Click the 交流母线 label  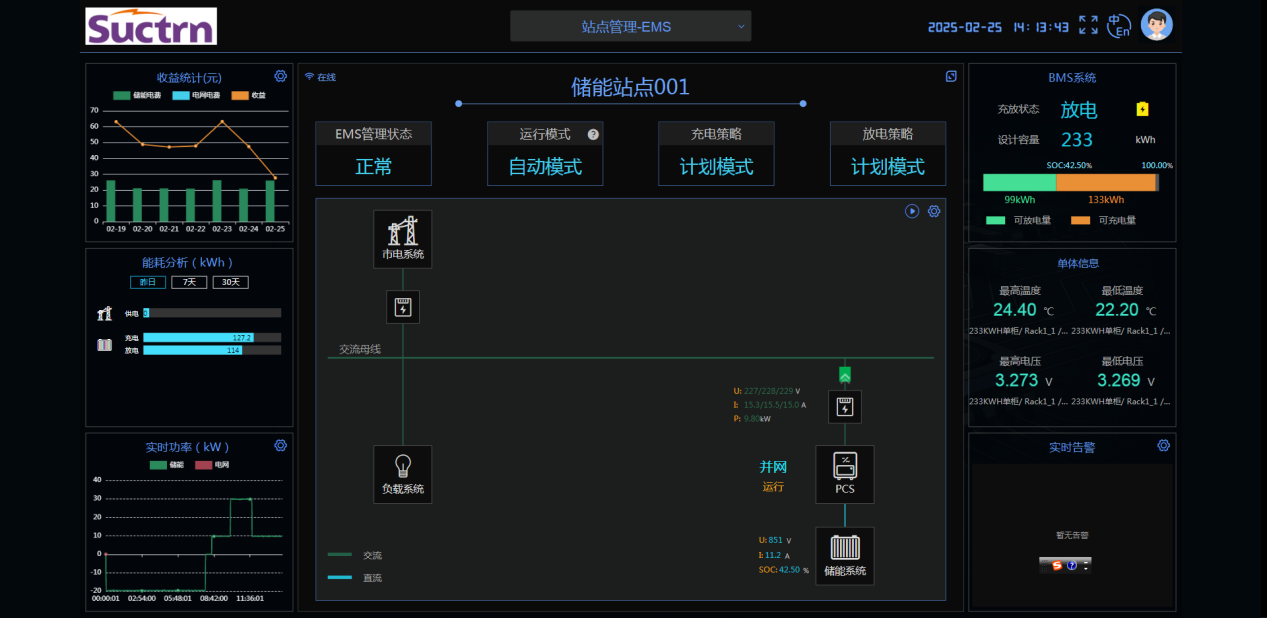[x=359, y=349]
